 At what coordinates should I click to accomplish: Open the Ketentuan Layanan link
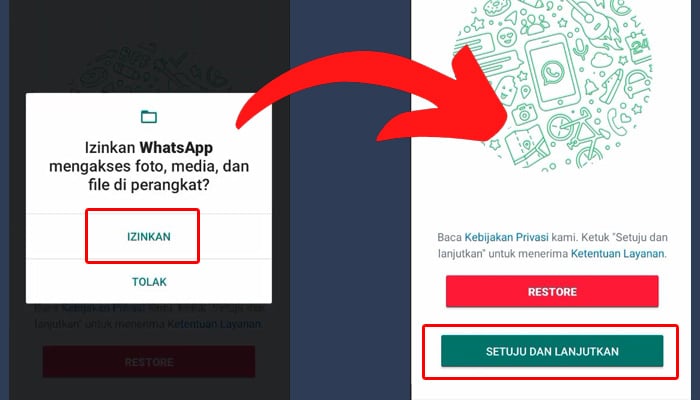(617, 254)
